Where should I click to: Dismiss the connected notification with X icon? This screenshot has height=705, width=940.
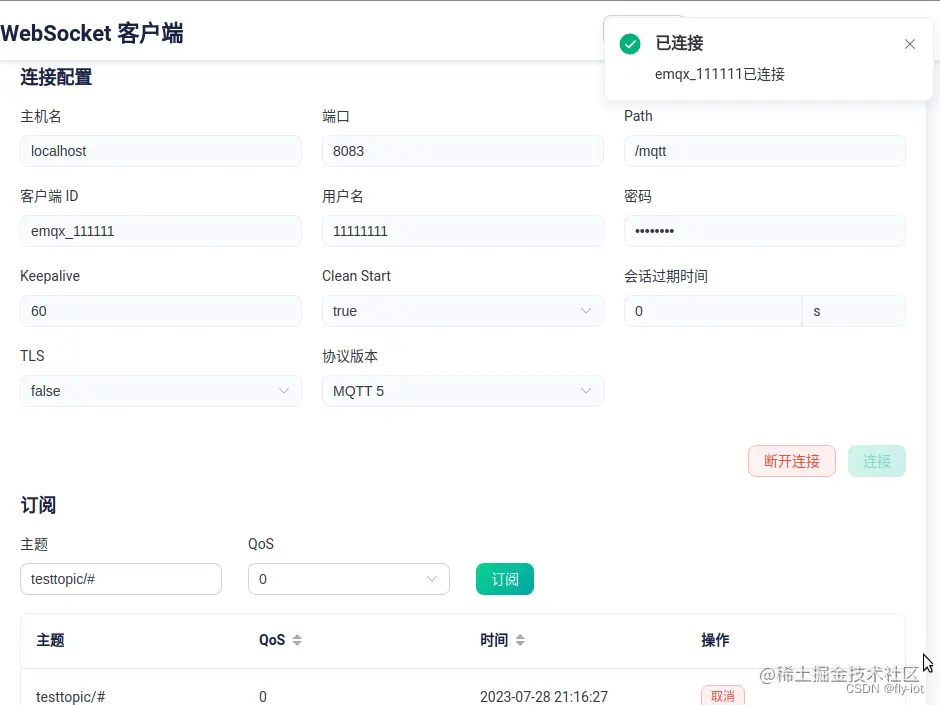click(910, 44)
